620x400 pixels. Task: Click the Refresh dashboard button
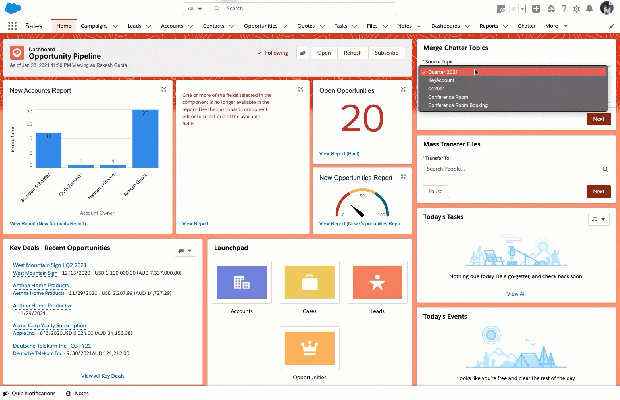(352, 53)
